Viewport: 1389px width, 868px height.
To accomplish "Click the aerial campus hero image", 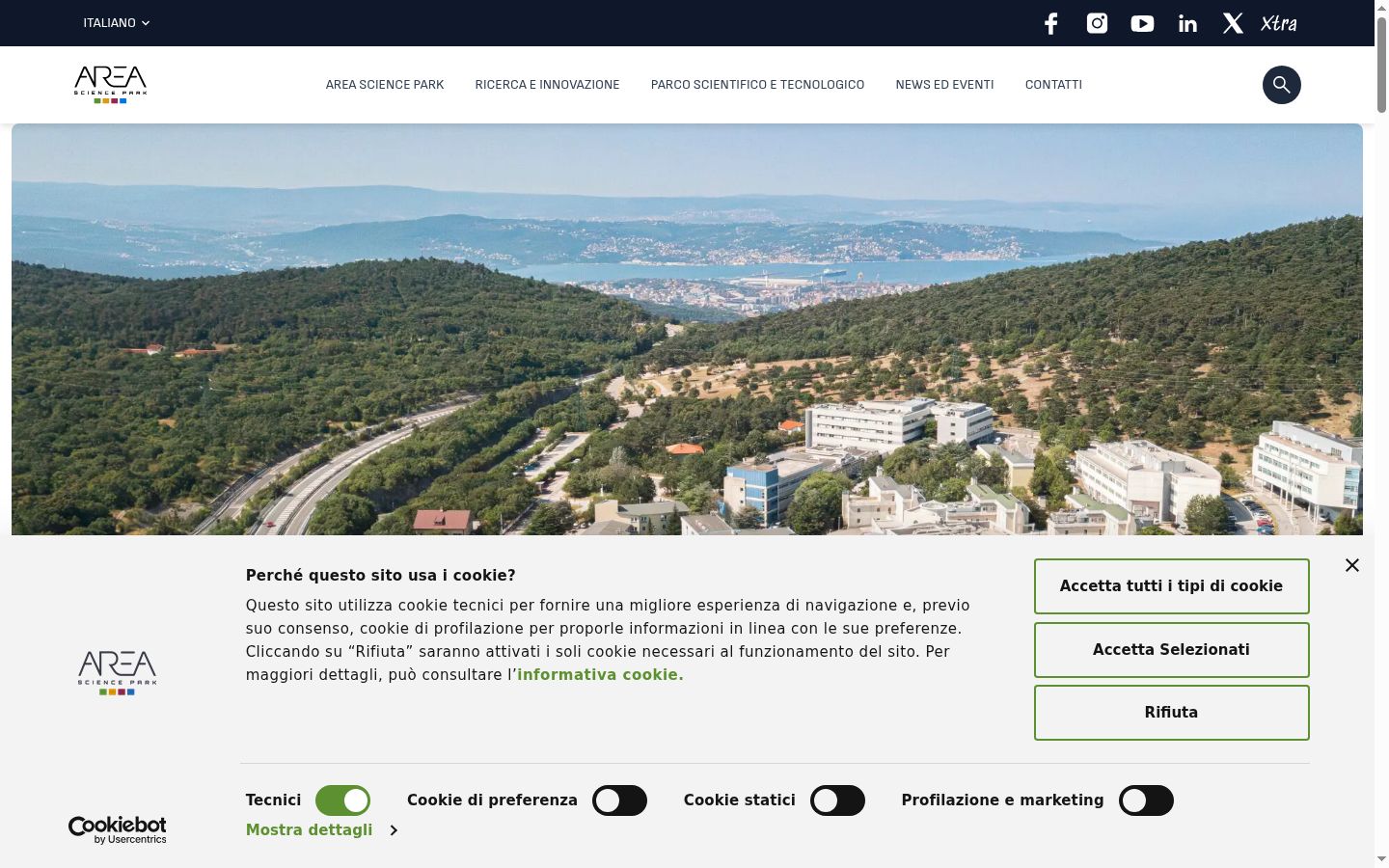I will [687, 329].
